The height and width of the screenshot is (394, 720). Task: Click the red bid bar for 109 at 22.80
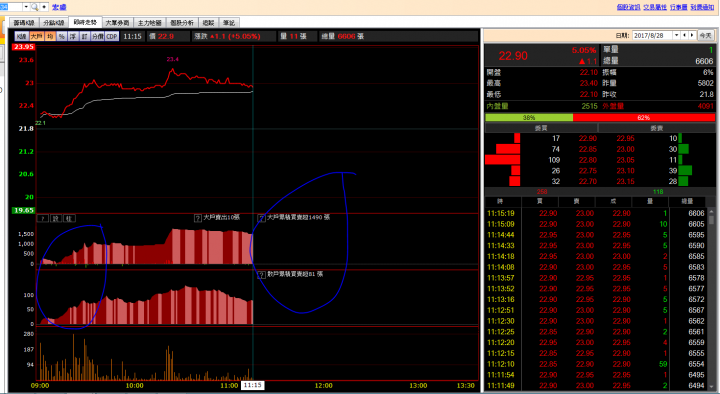[x=502, y=160]
